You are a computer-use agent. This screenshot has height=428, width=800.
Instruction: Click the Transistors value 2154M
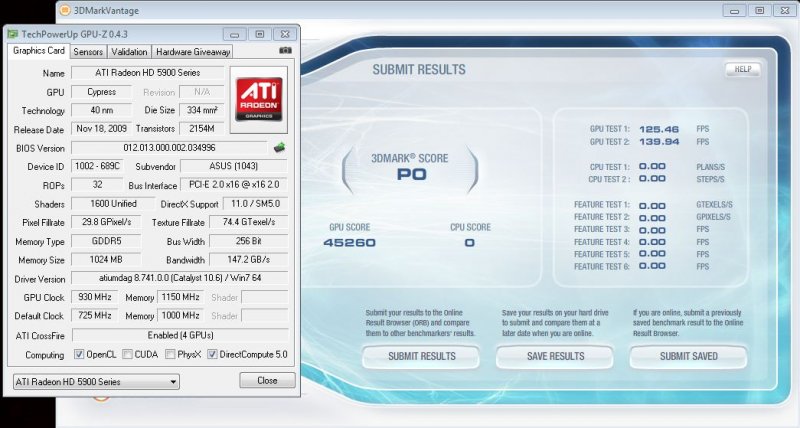[202, 129]
